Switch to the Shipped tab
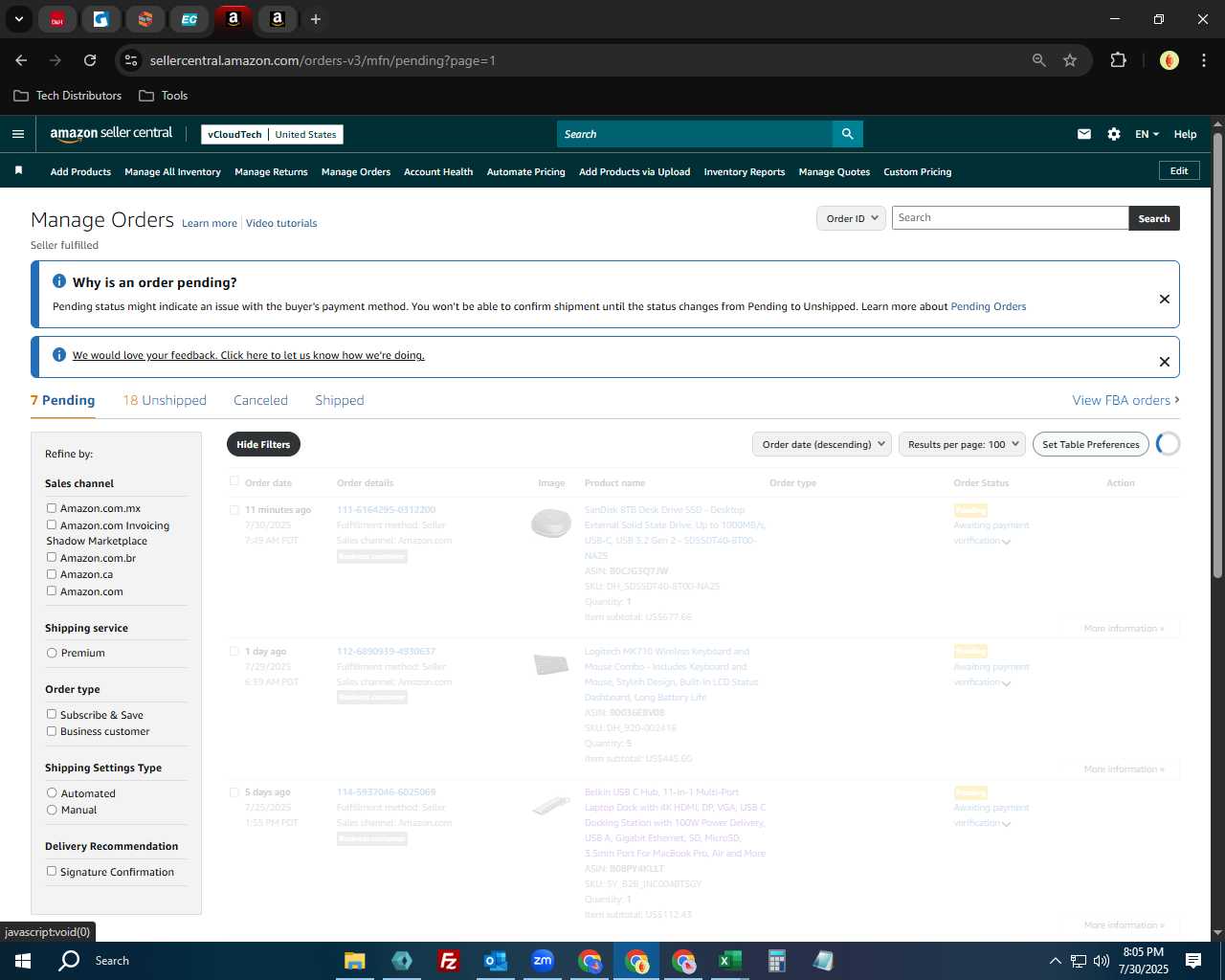 [x=340, y=400]
